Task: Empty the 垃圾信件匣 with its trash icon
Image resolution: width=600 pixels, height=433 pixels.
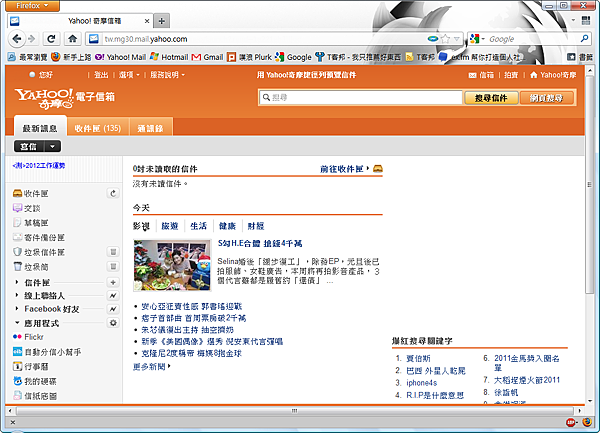Action: [x=113, y=252]
